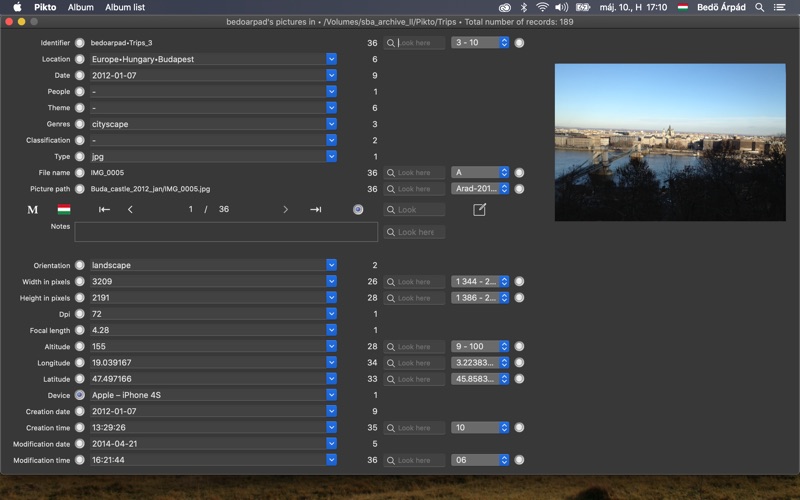Viewport: 800px width, 500px height.
Task: Click File name Look here search field
Action: 414,172
